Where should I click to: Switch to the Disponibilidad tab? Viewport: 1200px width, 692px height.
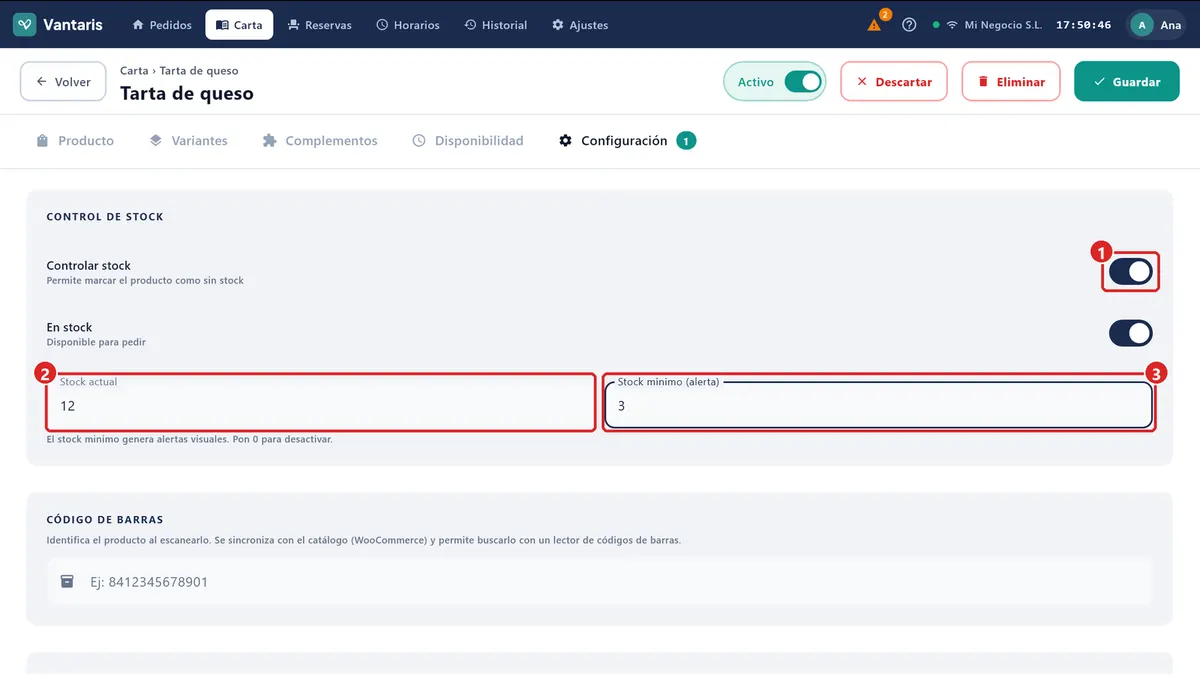(468, 141)
